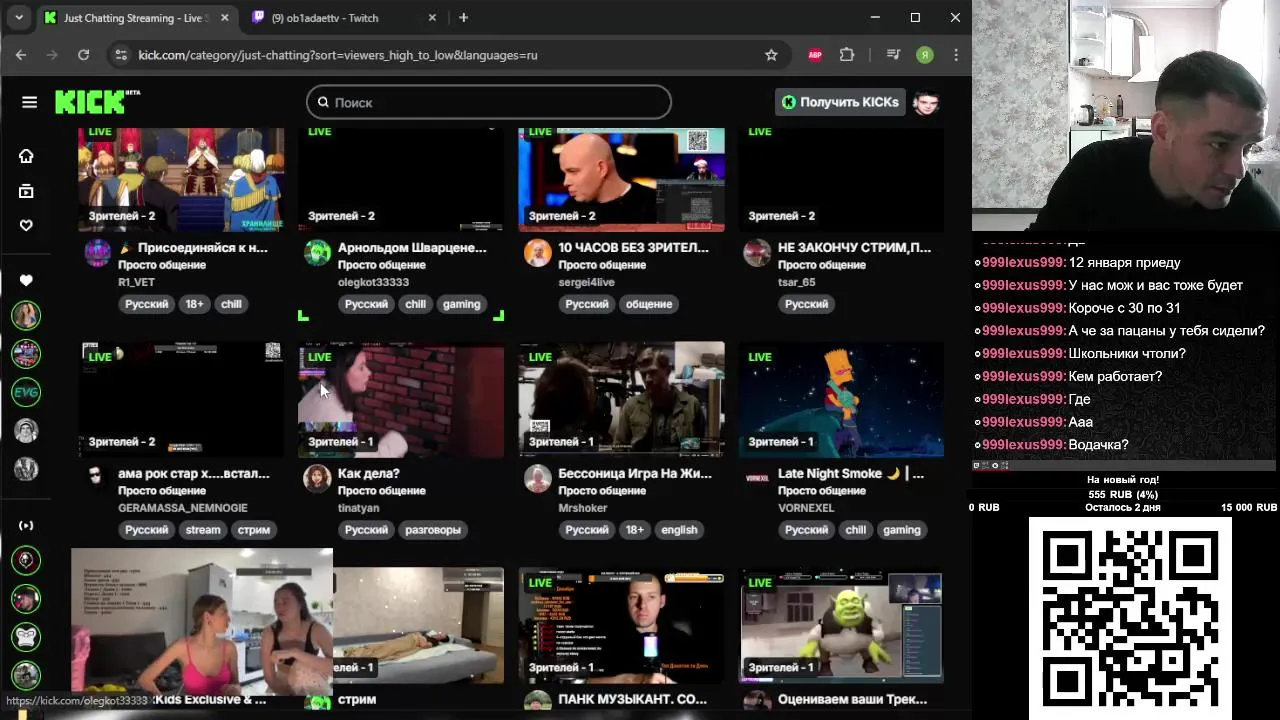Open the Kick hamburger sidebar menu
The height and width of the screenshot is (720, 1280).
(29, 102)
